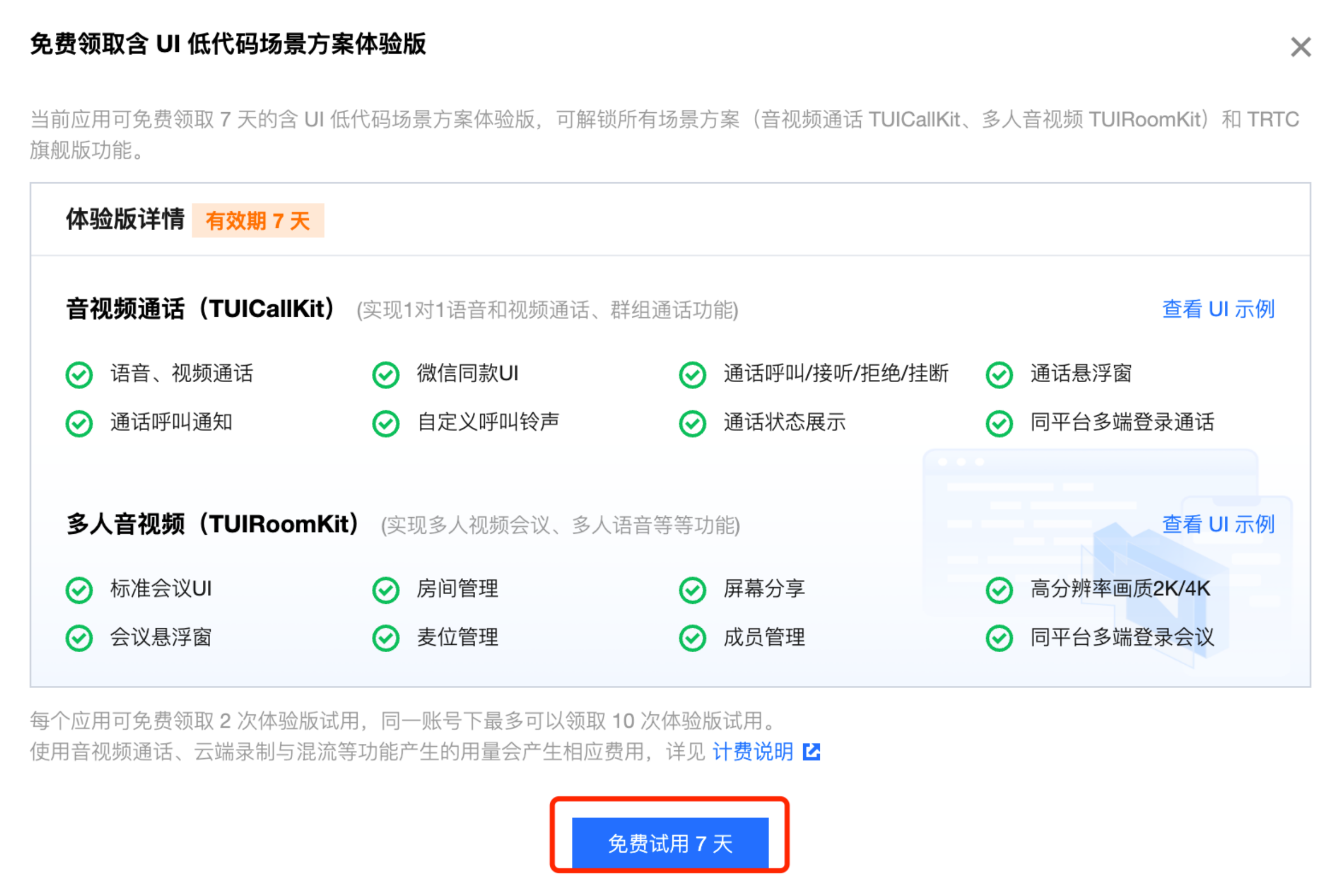Click the 成员管理 feature text

click(x=764, y=637)
